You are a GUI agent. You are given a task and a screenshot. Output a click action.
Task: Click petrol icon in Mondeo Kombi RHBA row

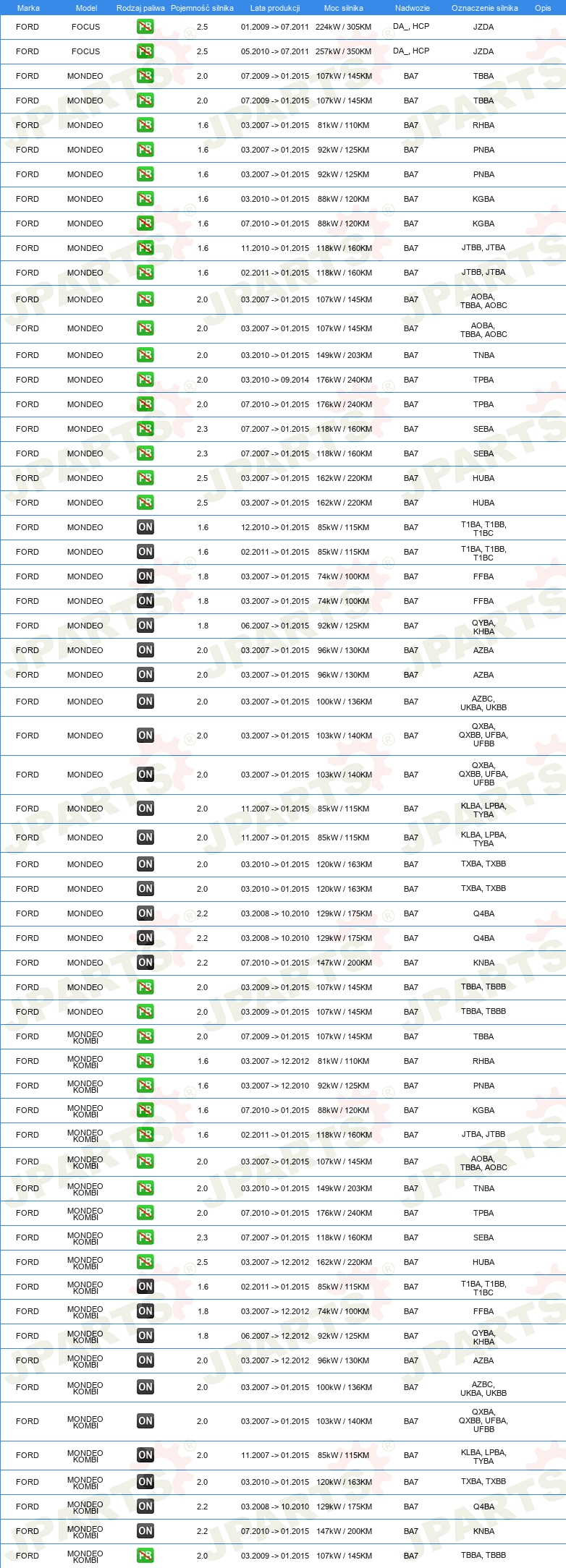(x=145, y=1061)
